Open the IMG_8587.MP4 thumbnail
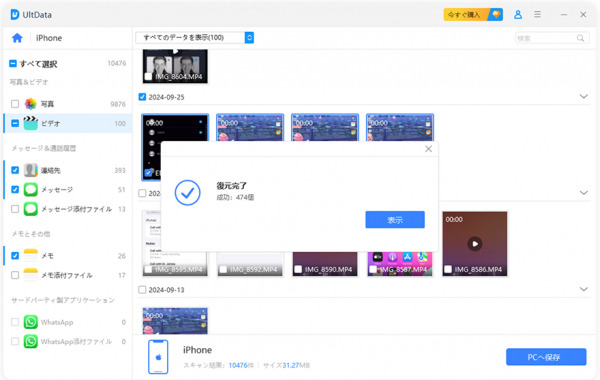Screen dimensions: 600x380 point(400,264)
